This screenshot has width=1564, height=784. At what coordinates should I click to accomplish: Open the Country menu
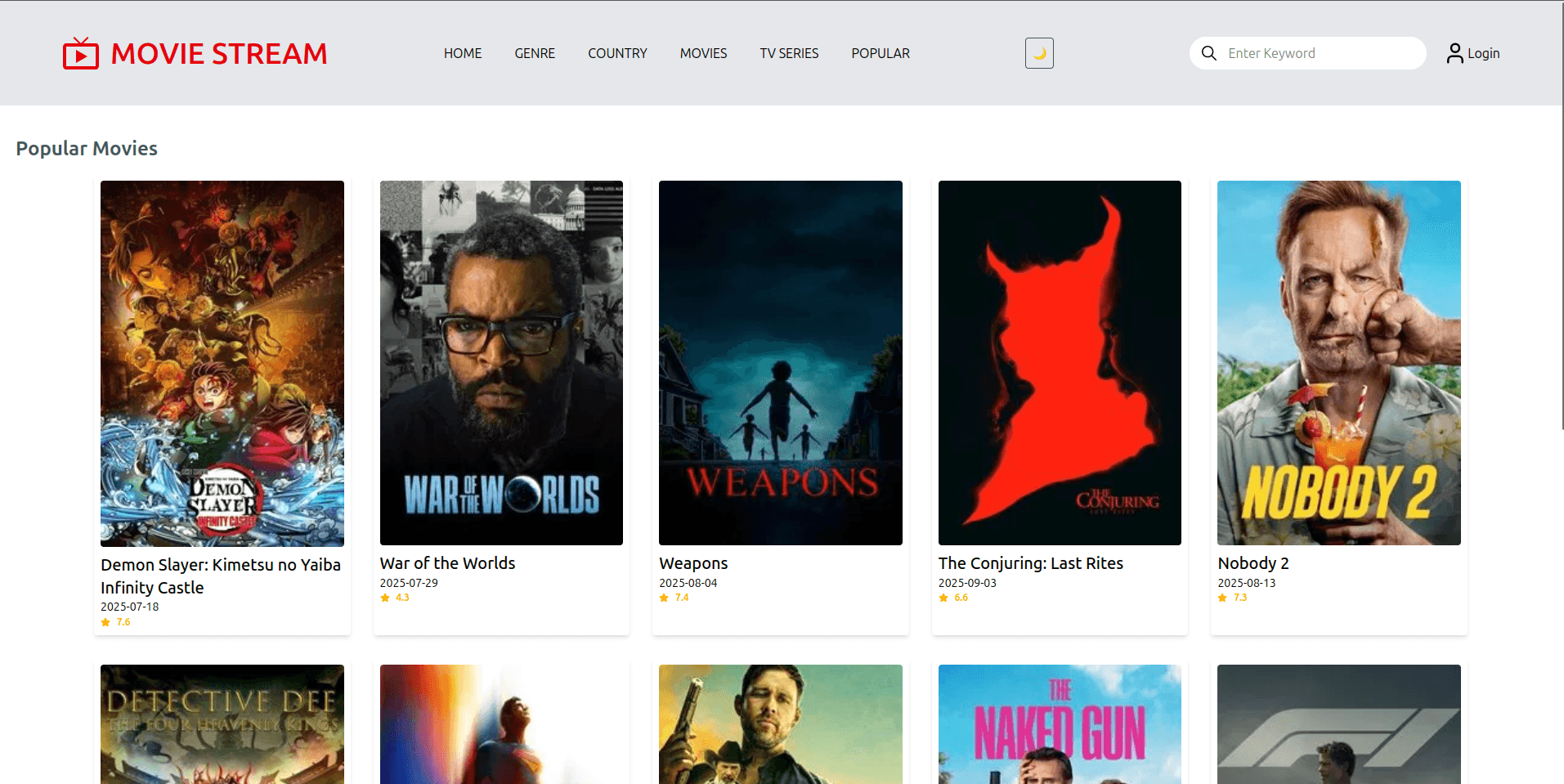coord(617,53)
